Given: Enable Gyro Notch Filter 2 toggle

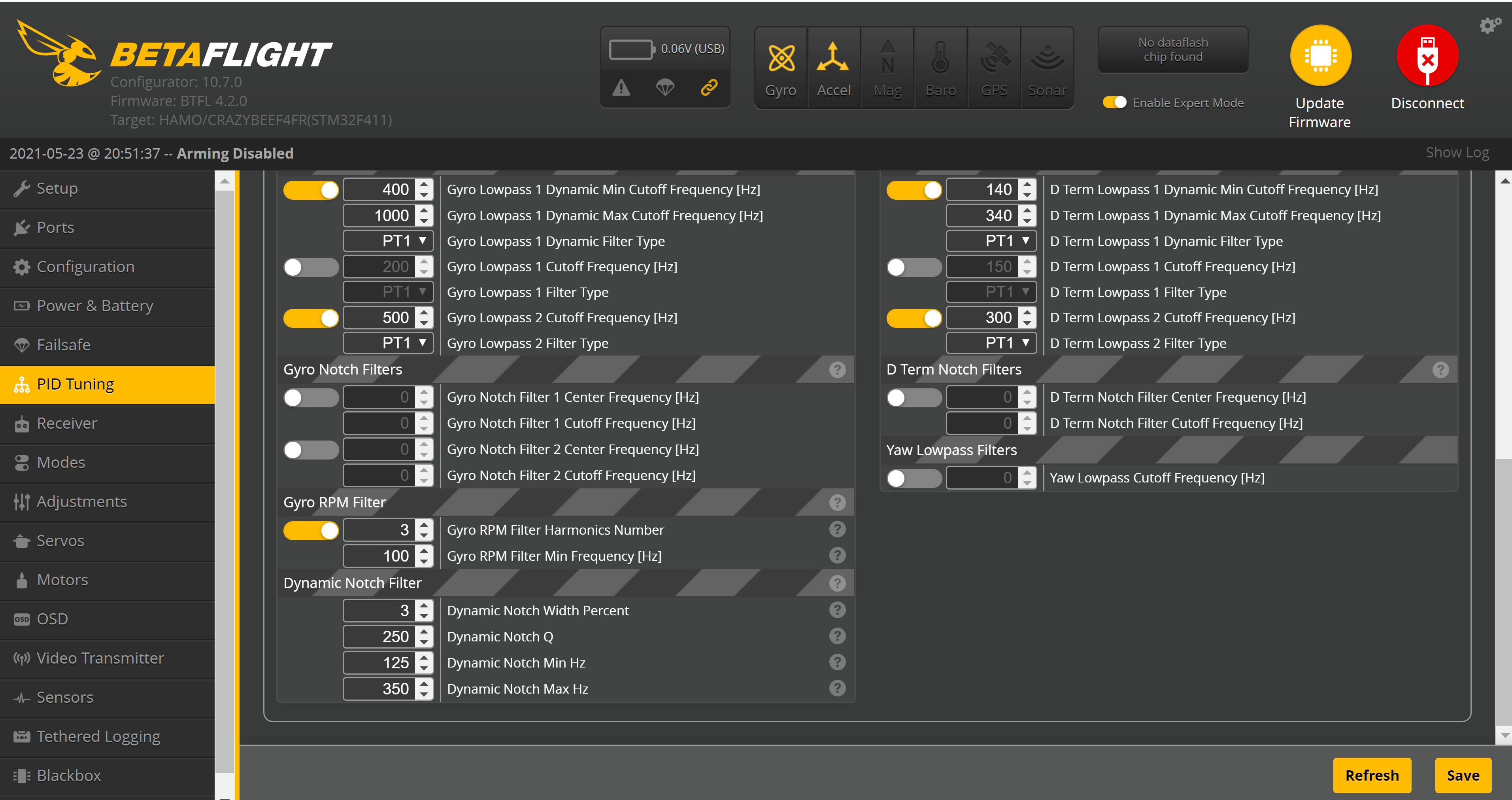Looking at the screenshot, I should point(311,450).
